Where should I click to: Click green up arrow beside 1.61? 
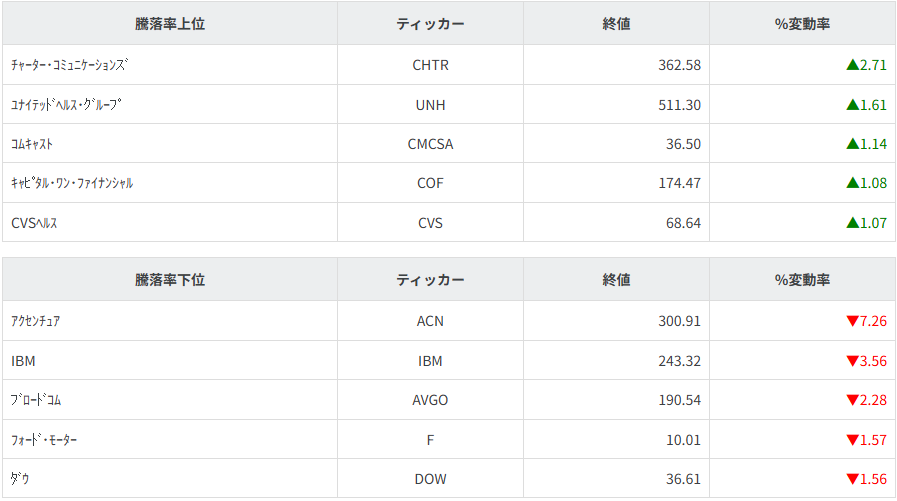coord(852,105)
